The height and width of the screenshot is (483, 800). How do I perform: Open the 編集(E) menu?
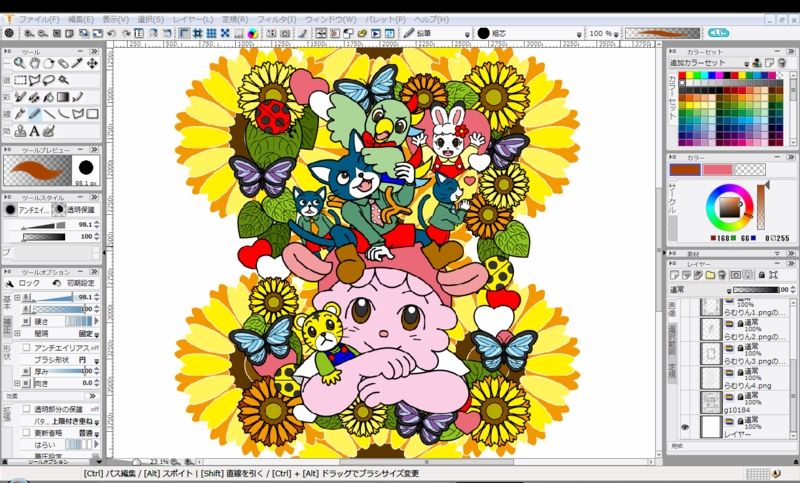(81, 19)
